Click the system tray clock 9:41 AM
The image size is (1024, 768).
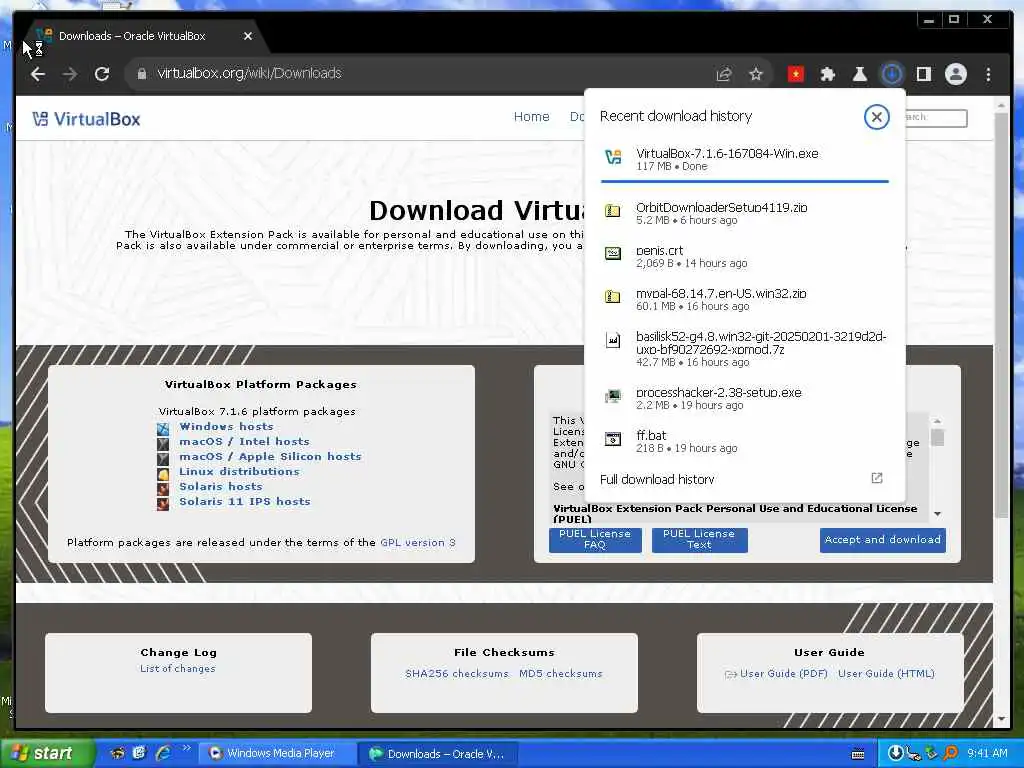pos(987,754)
